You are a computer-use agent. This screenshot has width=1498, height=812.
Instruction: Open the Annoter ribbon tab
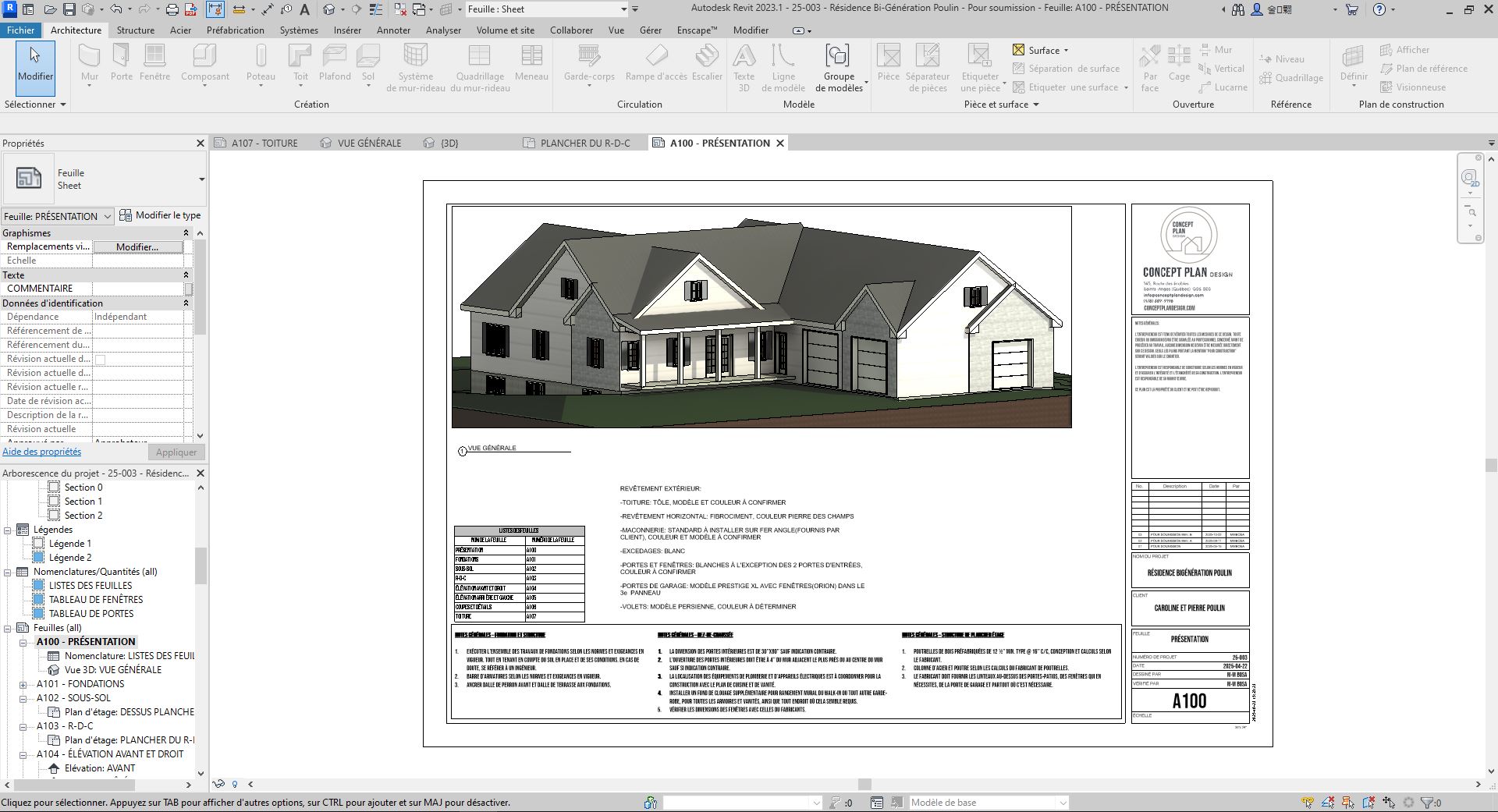pos(393,30)
